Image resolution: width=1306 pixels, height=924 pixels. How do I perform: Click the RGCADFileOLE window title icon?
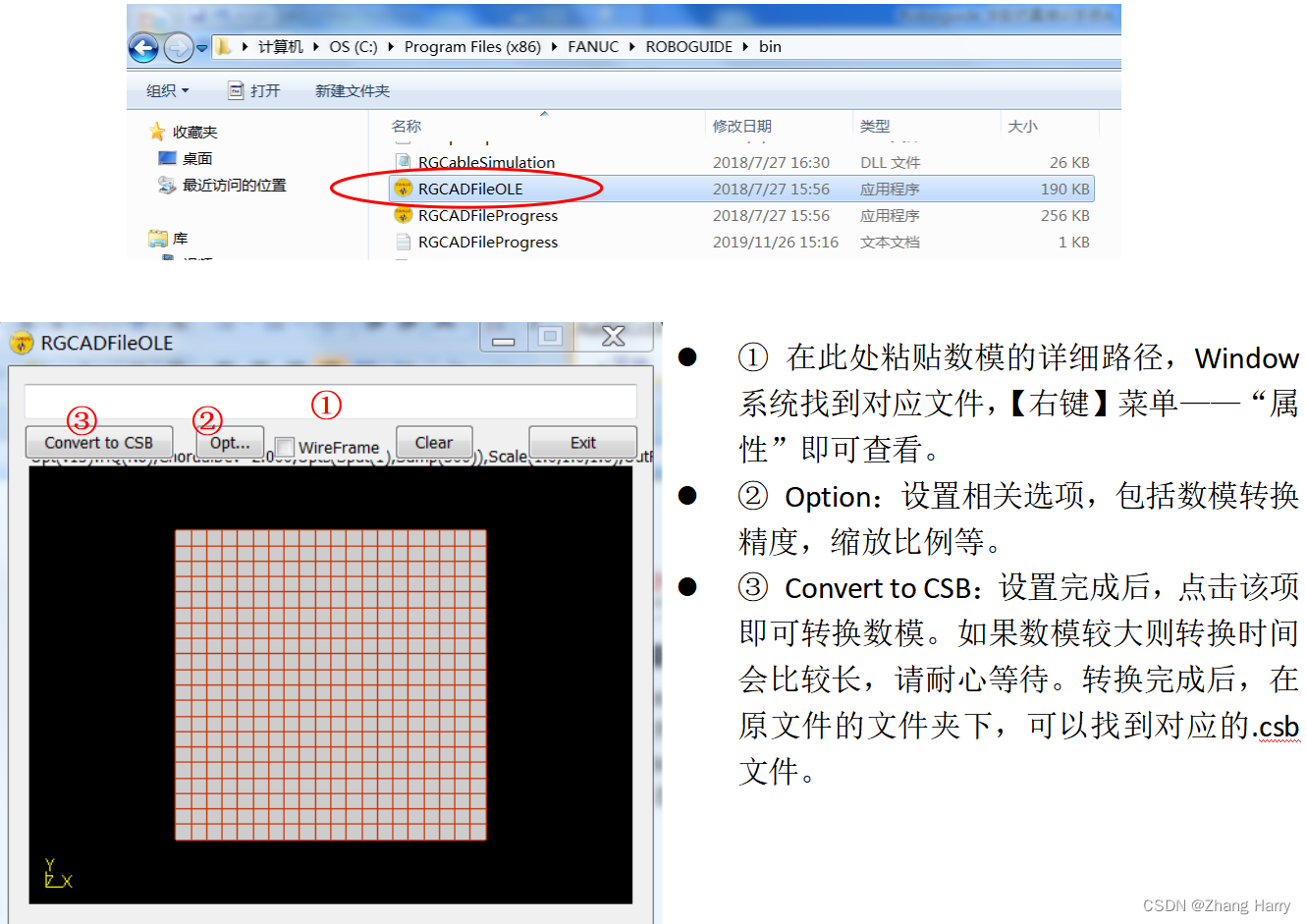pos(21,343)
